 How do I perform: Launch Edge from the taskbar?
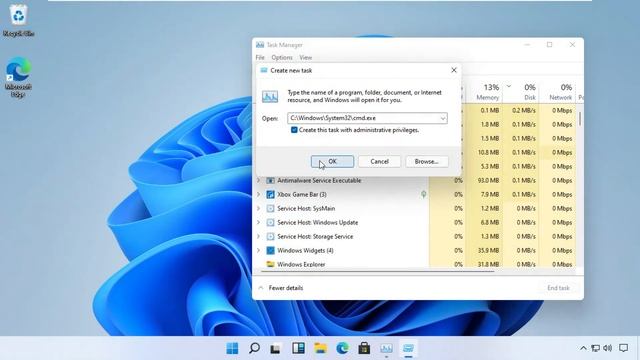click(342, 348)
